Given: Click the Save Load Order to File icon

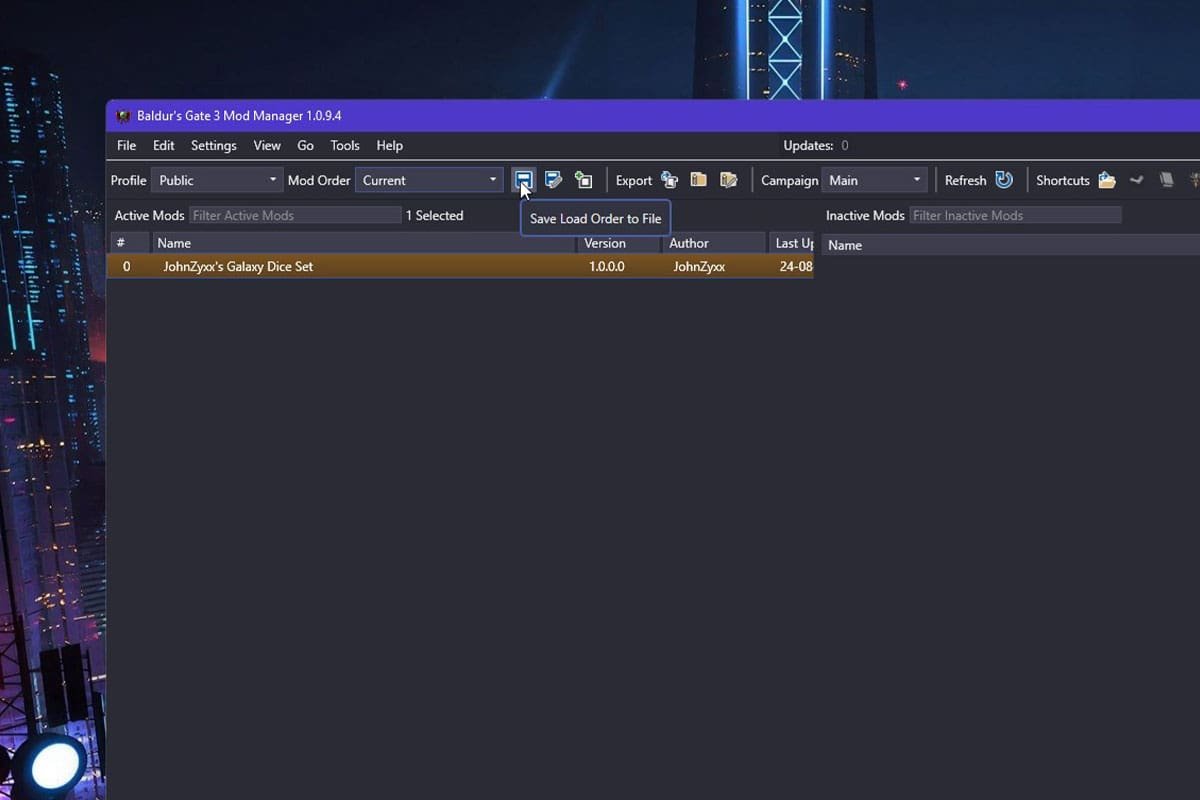Looking at the screenshot, I should click(523, 180).
